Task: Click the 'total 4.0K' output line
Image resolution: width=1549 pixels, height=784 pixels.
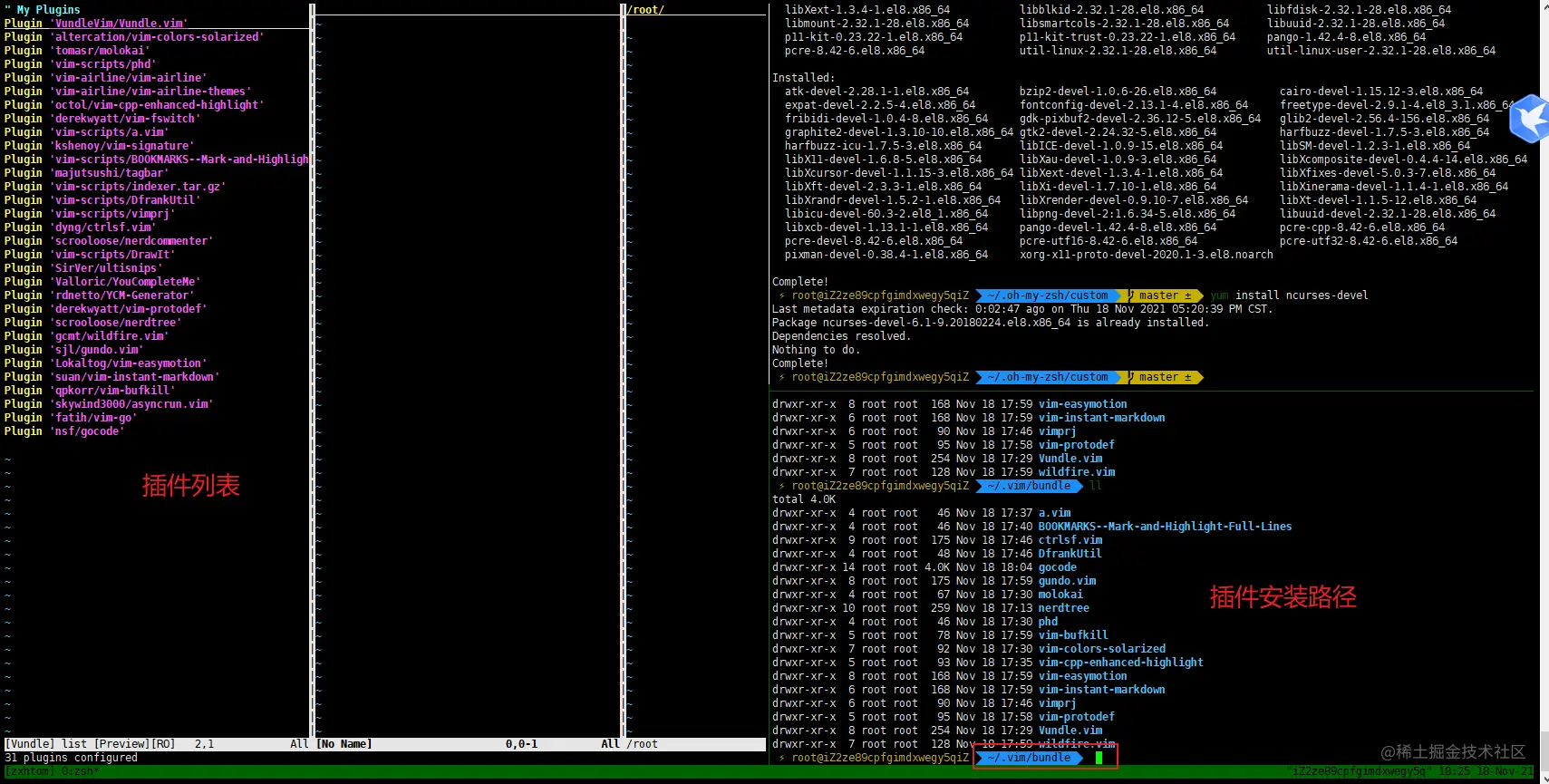Action: pyautogui.click(x=804, y=499)
